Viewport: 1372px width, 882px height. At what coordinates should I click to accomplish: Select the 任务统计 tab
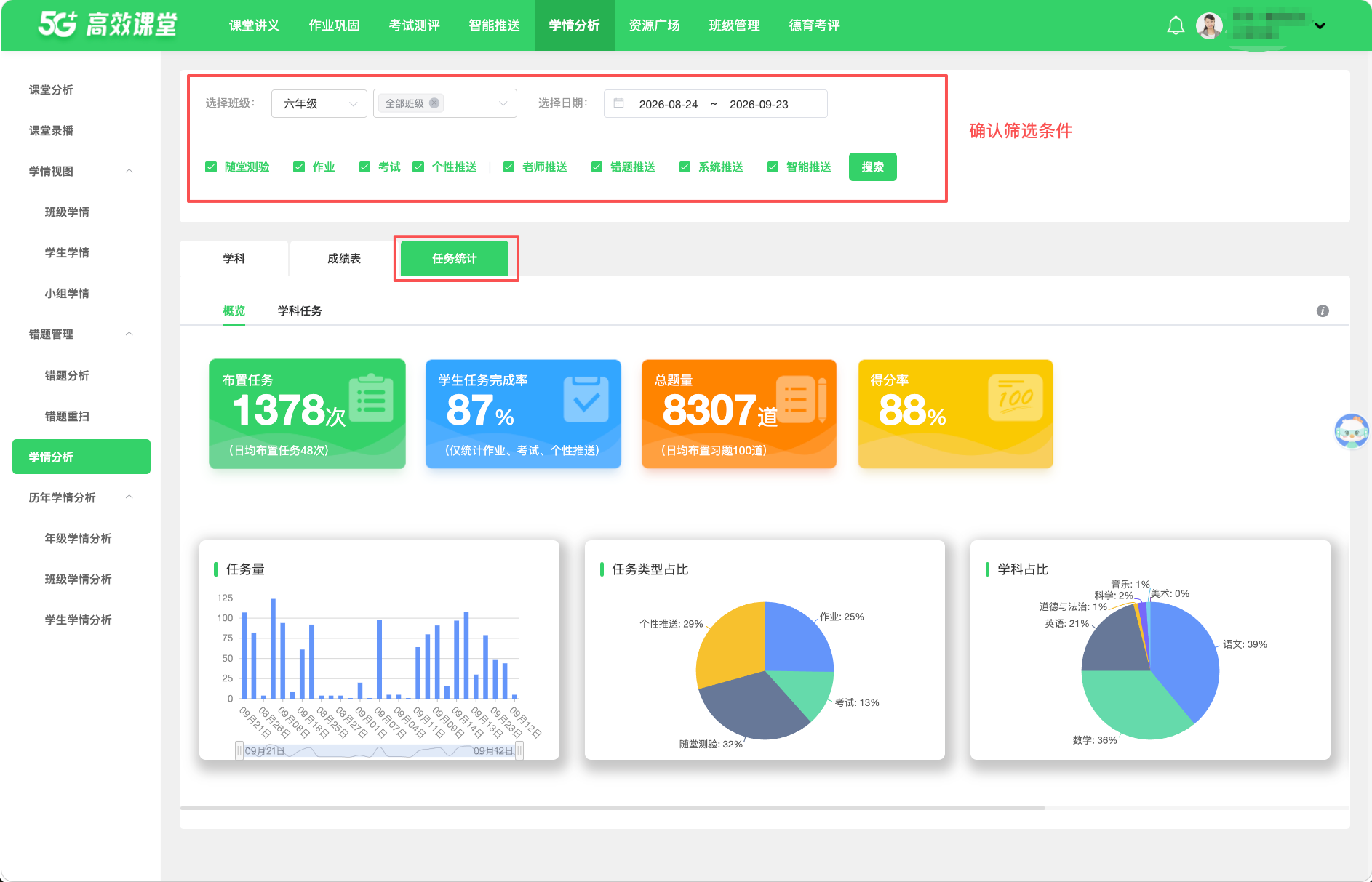point(455,258)
